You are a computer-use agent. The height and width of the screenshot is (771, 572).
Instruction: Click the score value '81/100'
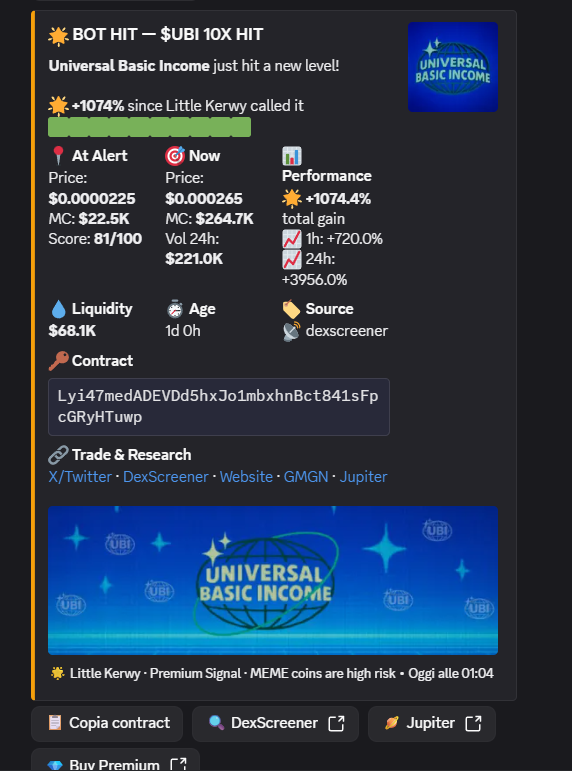pyautogui.click(x=118, y=239)
